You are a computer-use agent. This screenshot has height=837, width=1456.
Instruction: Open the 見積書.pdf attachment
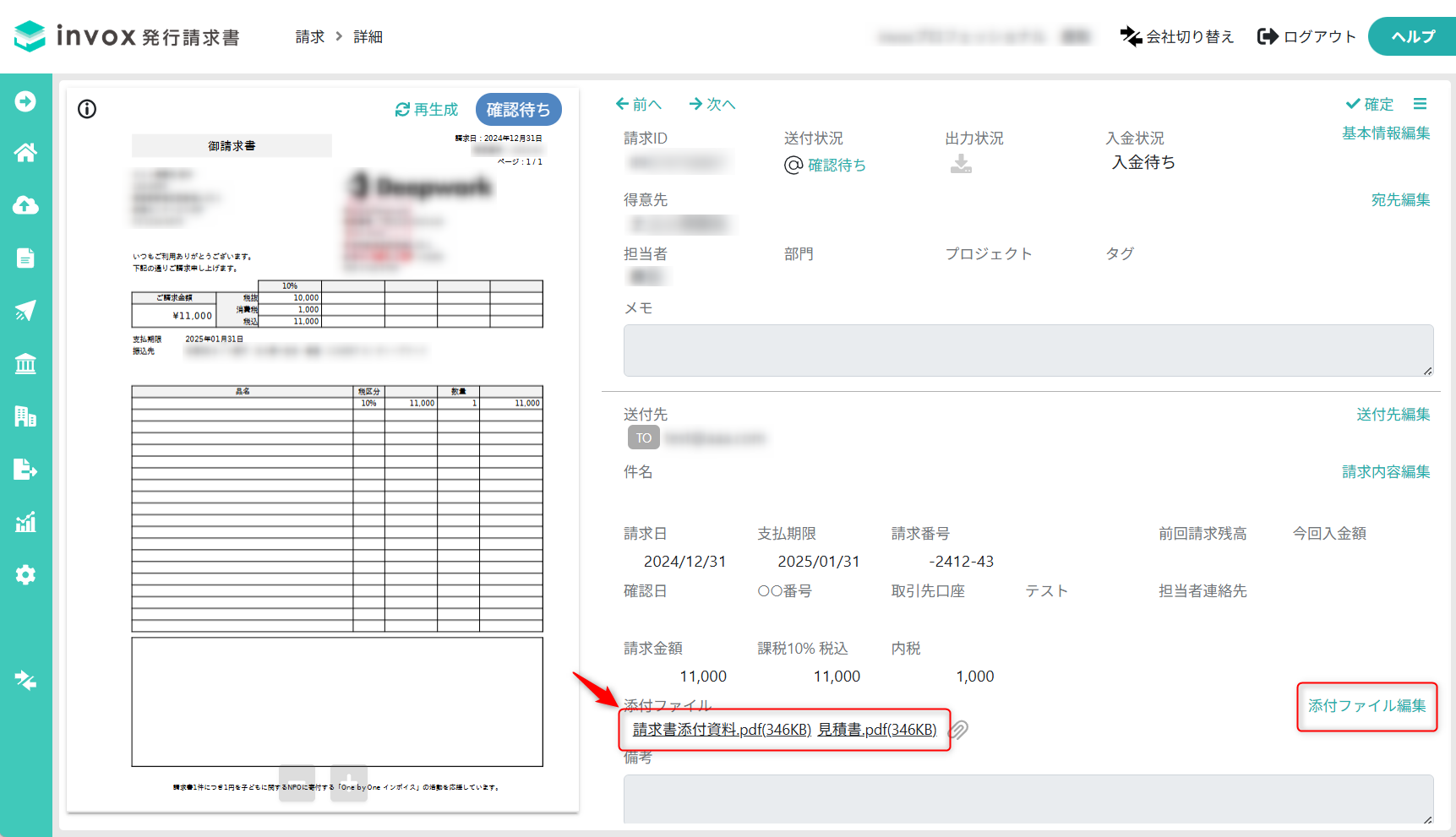(x=877, y=730)
